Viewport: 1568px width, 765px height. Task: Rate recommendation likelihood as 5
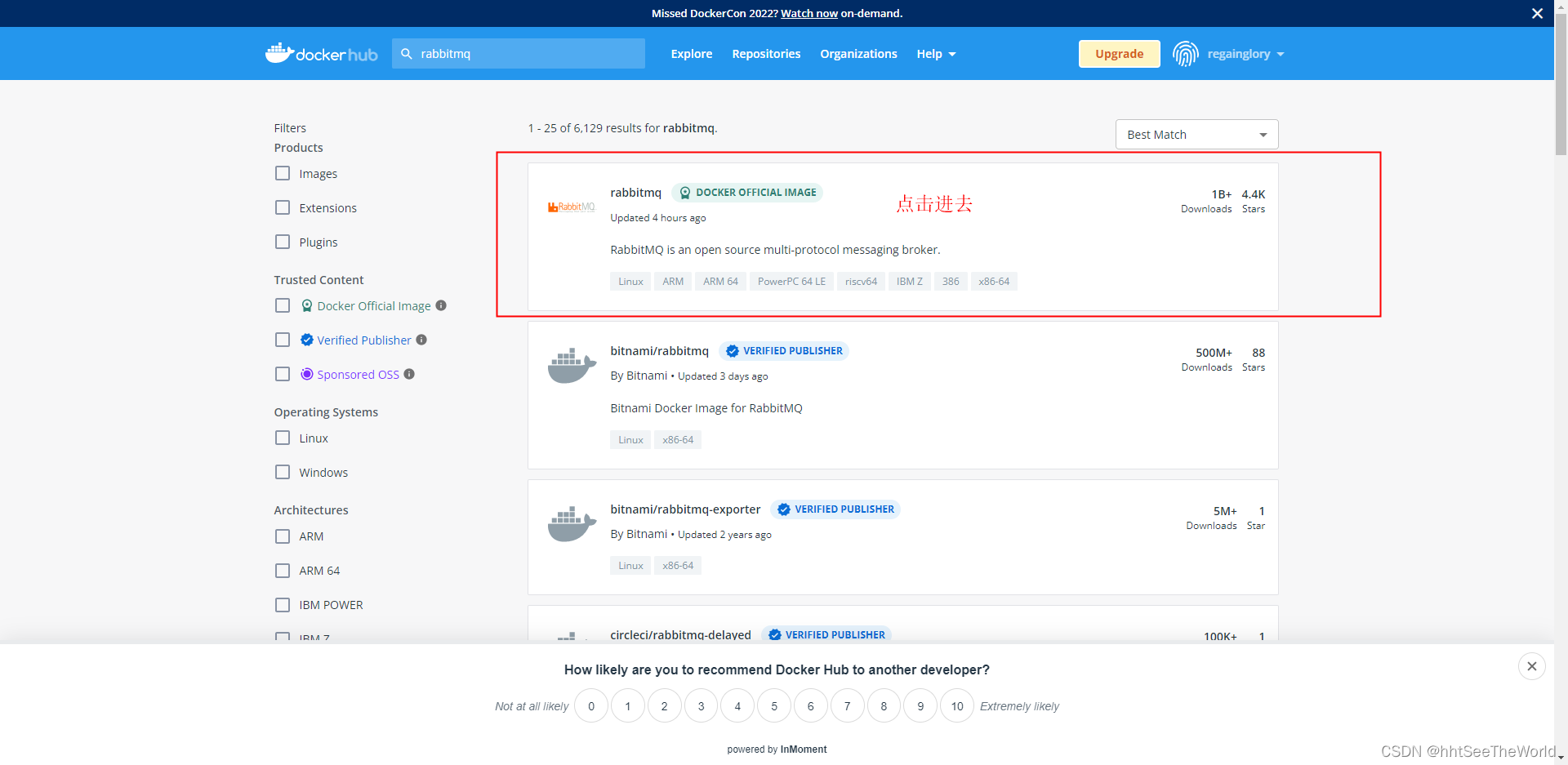coord(774,706)
